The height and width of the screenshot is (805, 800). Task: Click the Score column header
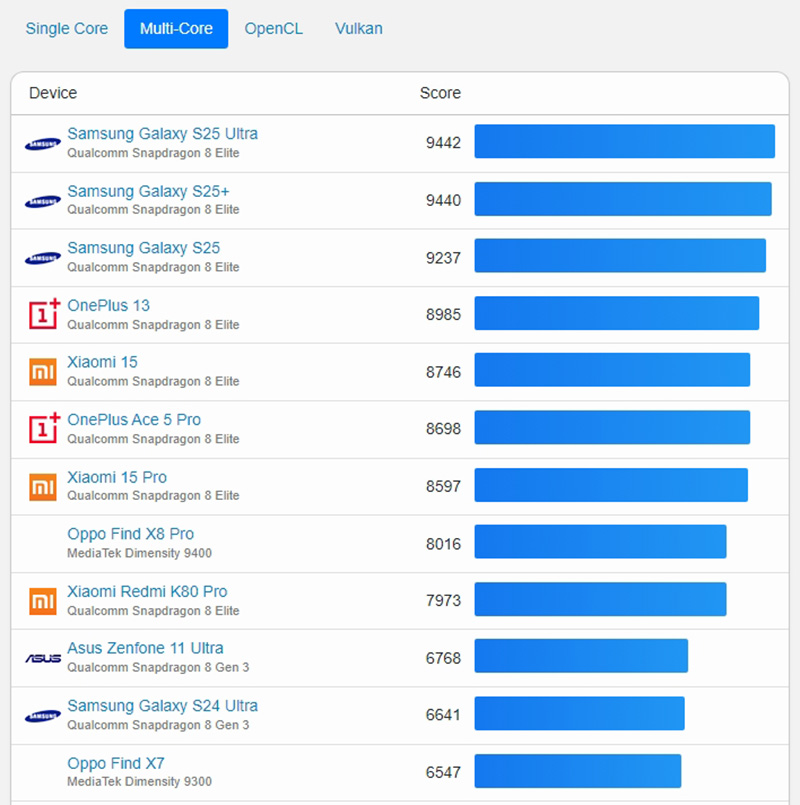coord(440,93)
